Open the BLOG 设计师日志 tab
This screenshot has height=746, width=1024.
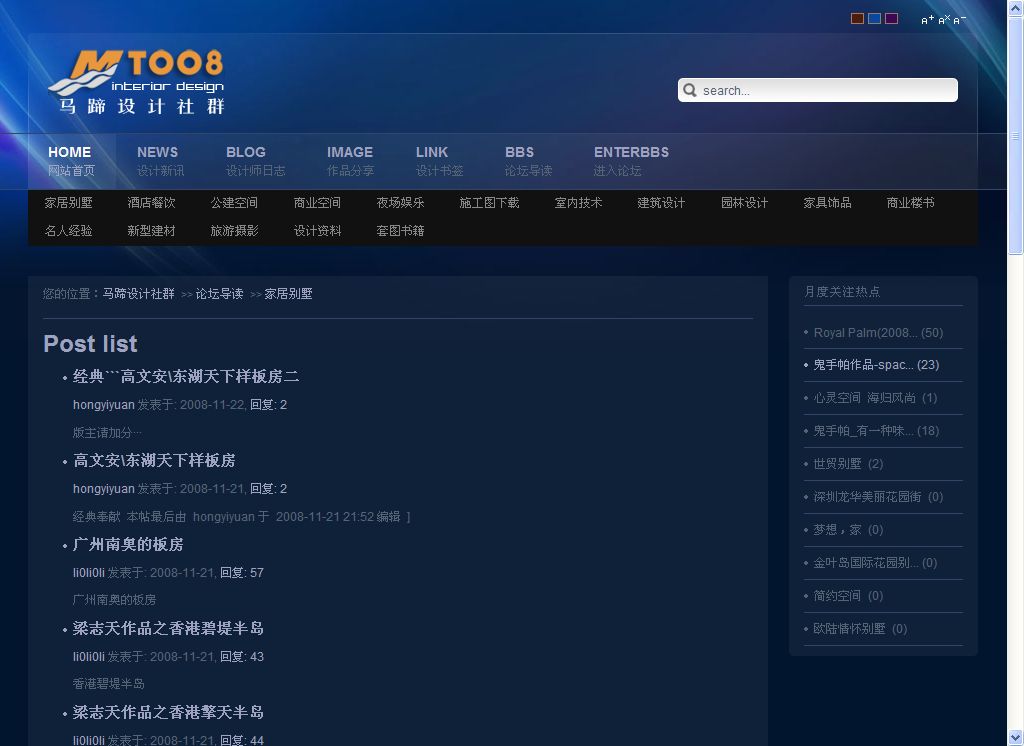[x=255, y=161]
